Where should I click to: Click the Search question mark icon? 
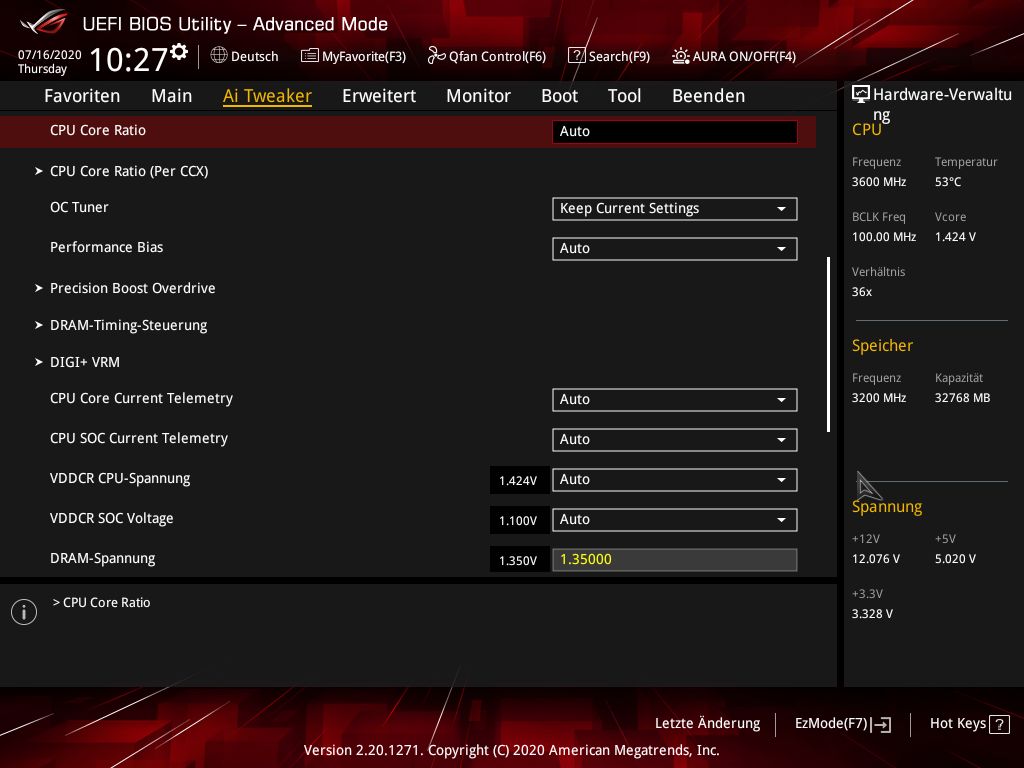point(576,56)
